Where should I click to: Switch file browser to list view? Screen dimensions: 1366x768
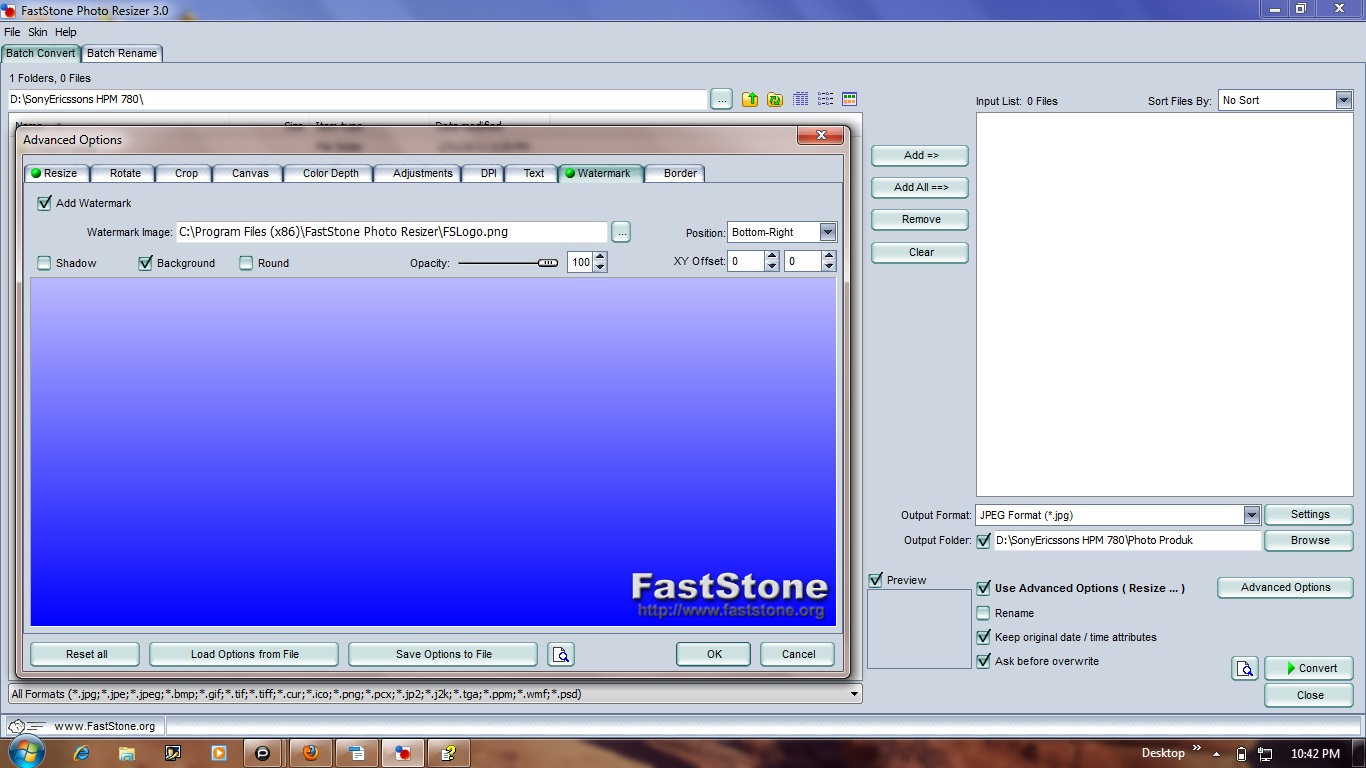click(825, 99)
